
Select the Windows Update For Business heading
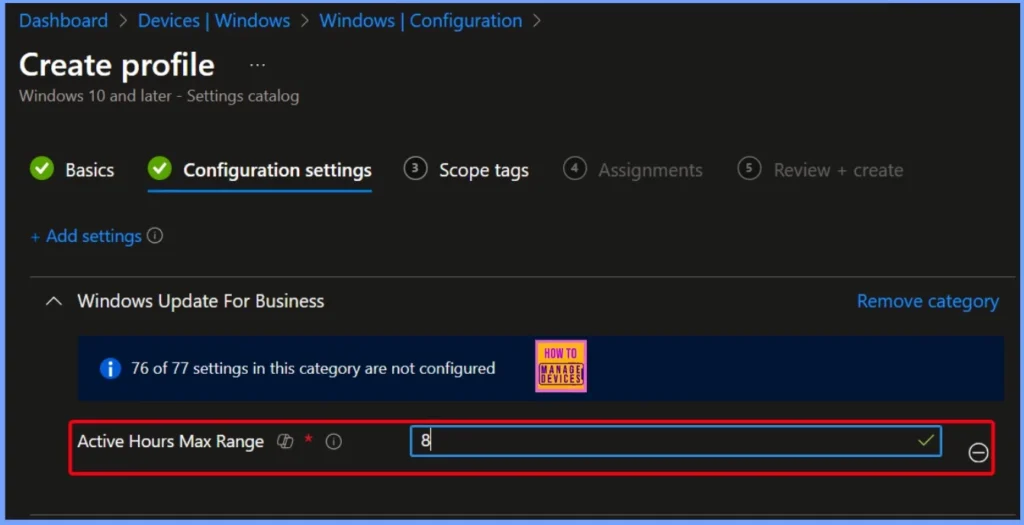point(200,301)
